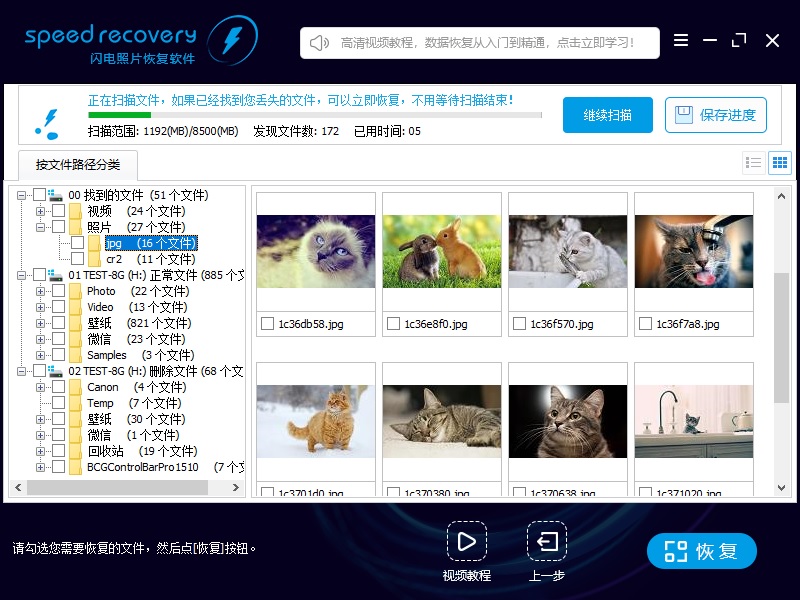Collapse the 00 找到的文件 tree node

(21, 195)
